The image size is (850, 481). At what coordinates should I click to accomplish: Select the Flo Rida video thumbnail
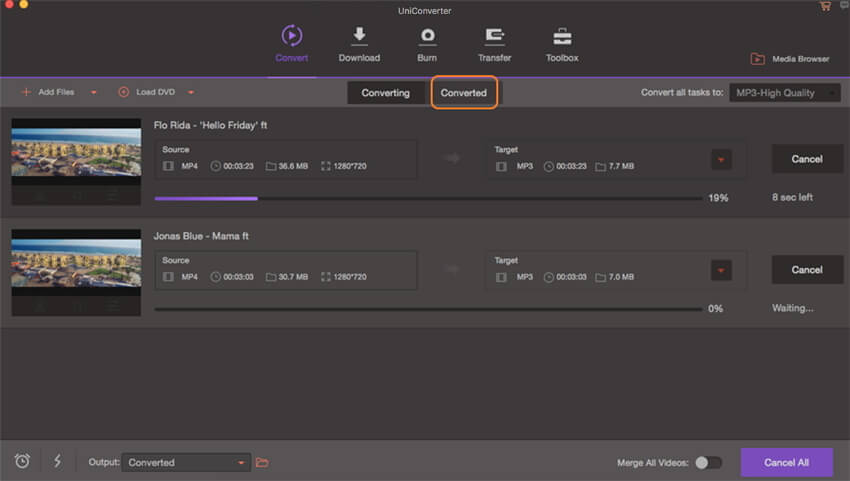tap(76, 162)
